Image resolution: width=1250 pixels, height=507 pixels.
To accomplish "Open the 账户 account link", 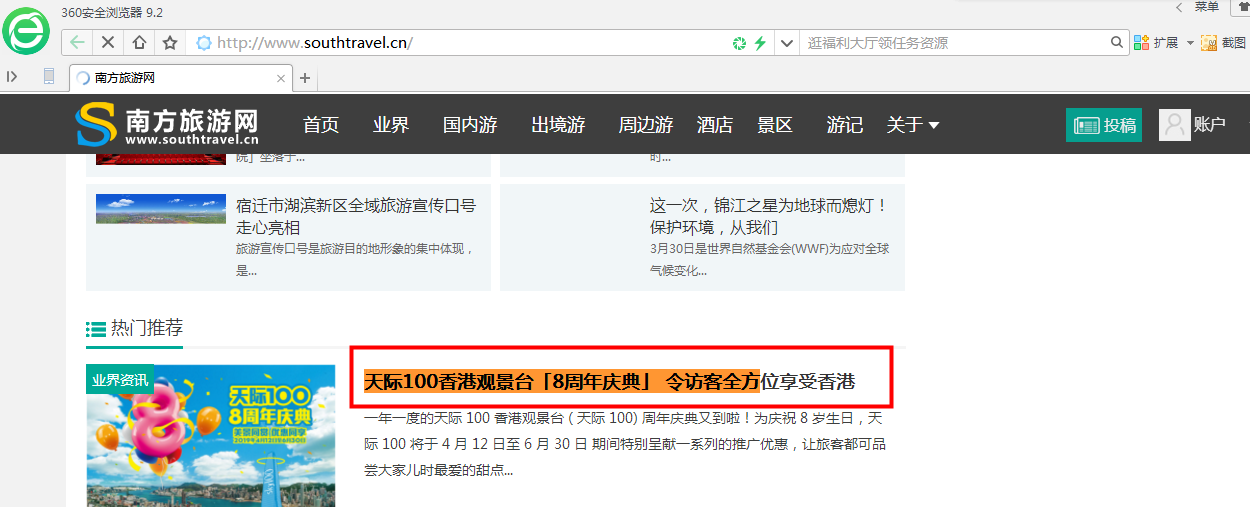I will pyautogui.click(x=1209, y=125).
